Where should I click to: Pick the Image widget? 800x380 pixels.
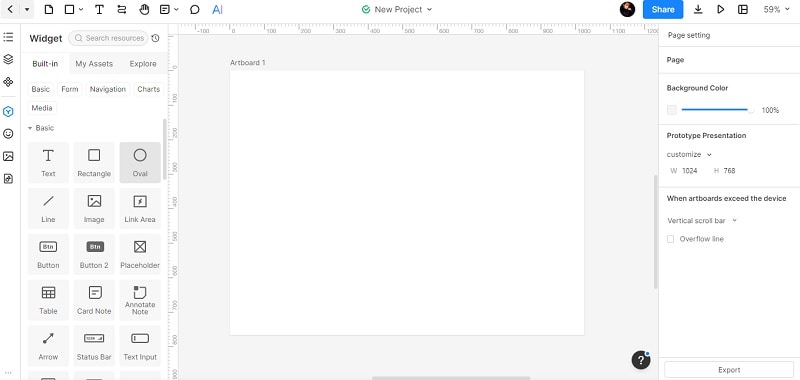94,208
